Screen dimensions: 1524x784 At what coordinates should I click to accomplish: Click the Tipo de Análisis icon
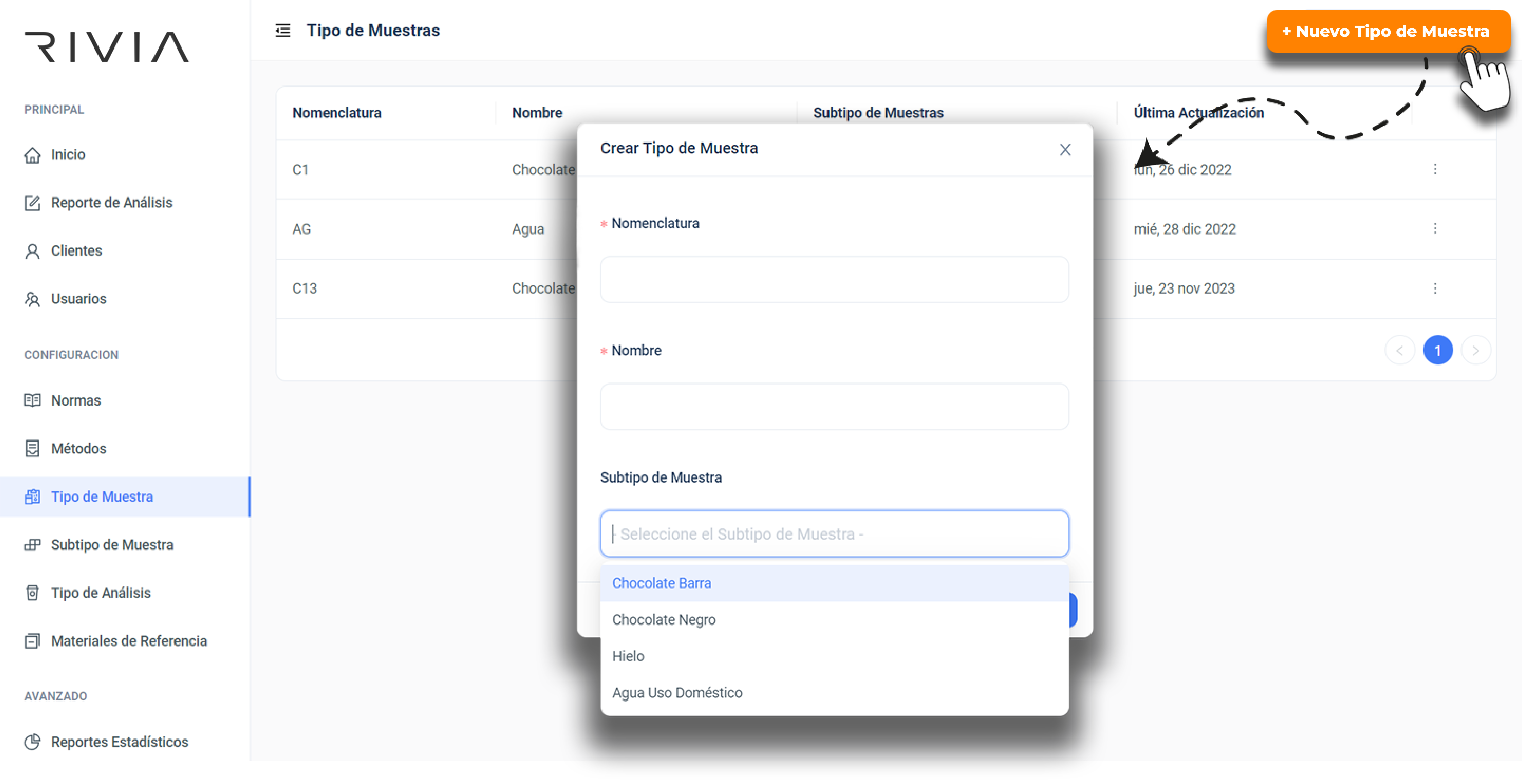tap(32, 592)
